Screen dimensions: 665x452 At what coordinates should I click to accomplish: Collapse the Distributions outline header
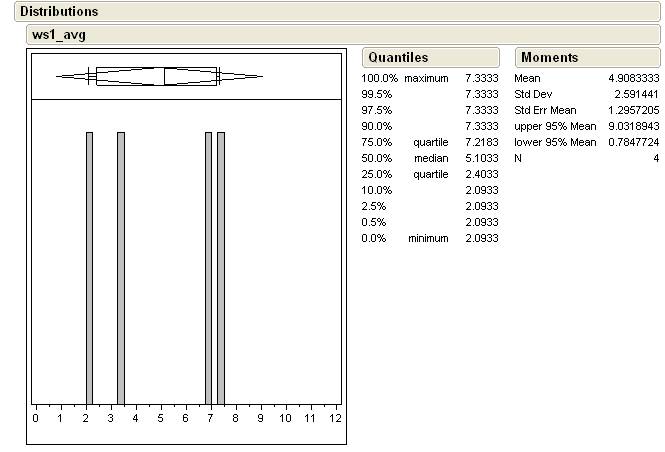pos(60,12)
